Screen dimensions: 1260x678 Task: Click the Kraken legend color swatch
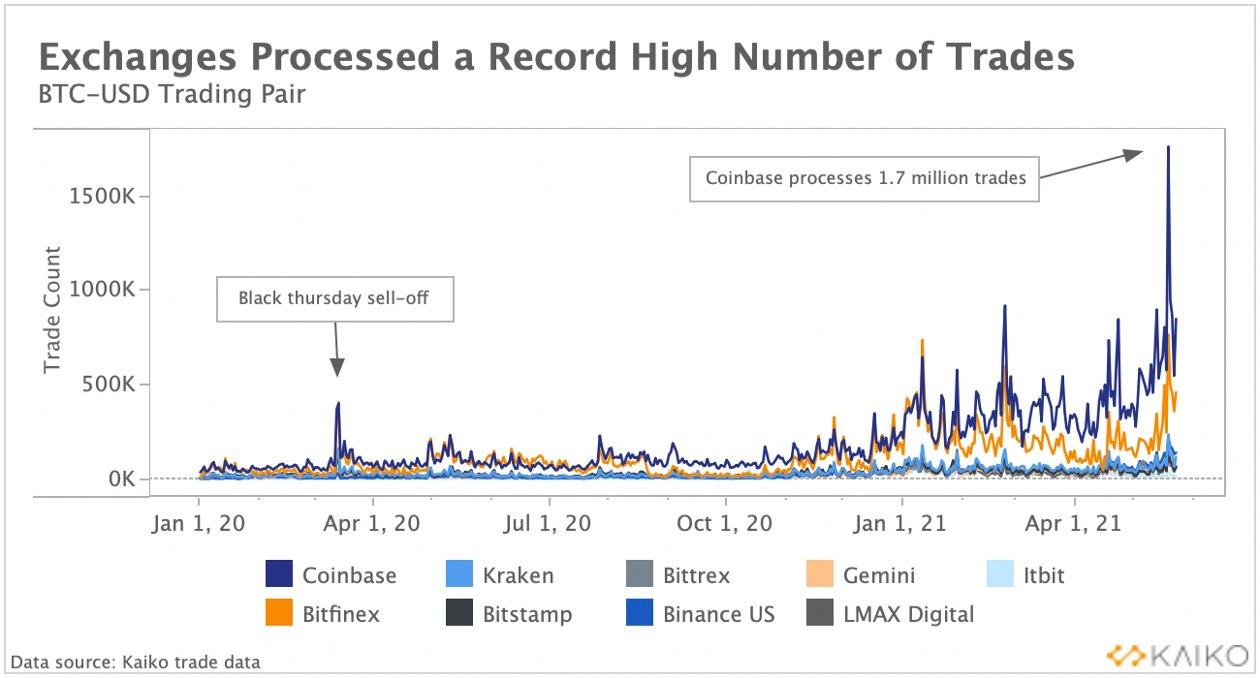(x=459, y=575)
